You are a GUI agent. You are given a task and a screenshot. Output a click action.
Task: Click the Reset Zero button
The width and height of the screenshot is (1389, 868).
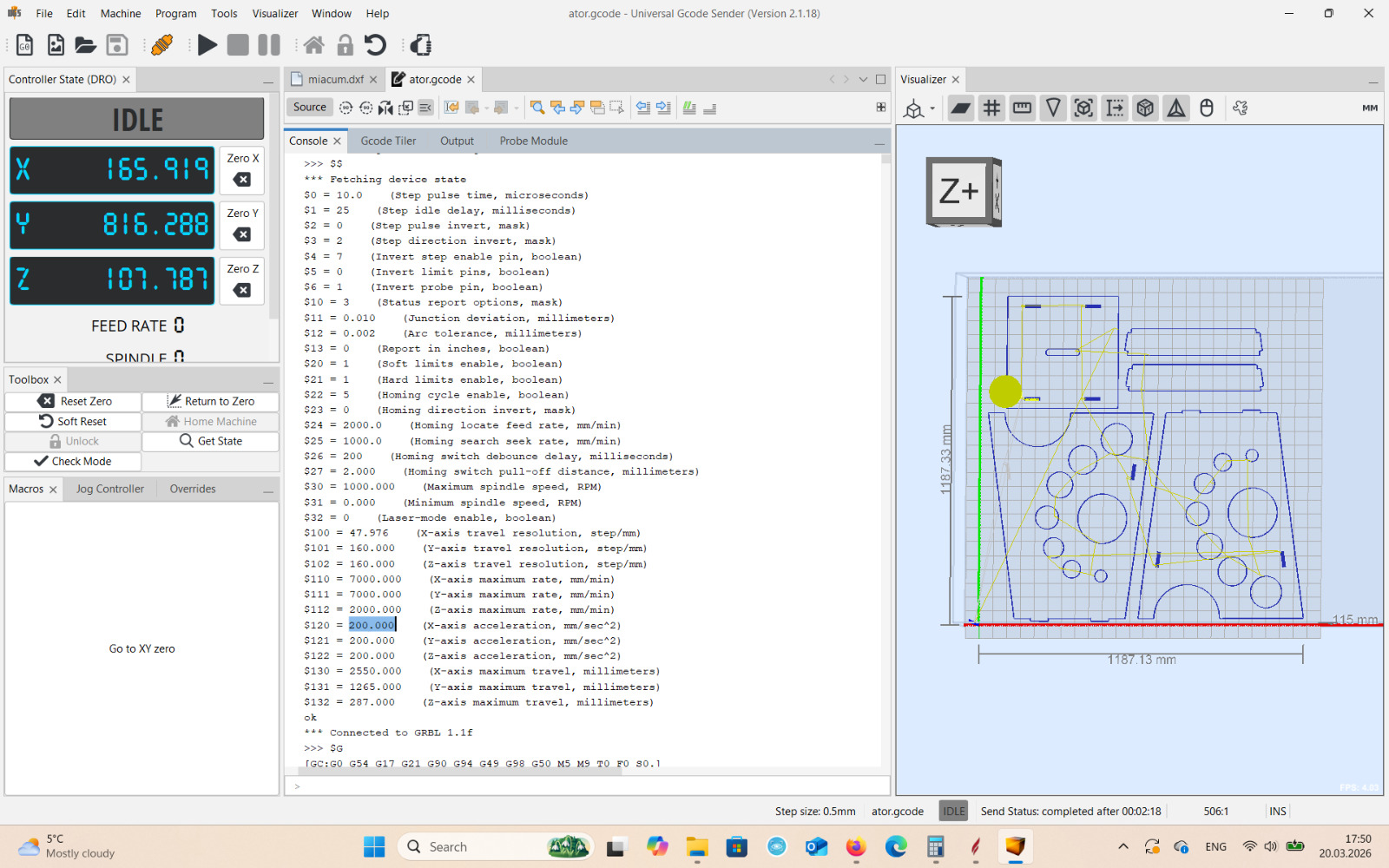[73, 401]
